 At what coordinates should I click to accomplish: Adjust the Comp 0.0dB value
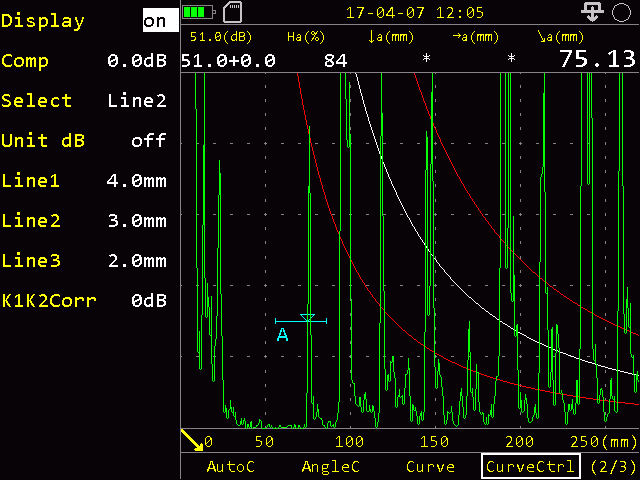click(x=137, y=61)
